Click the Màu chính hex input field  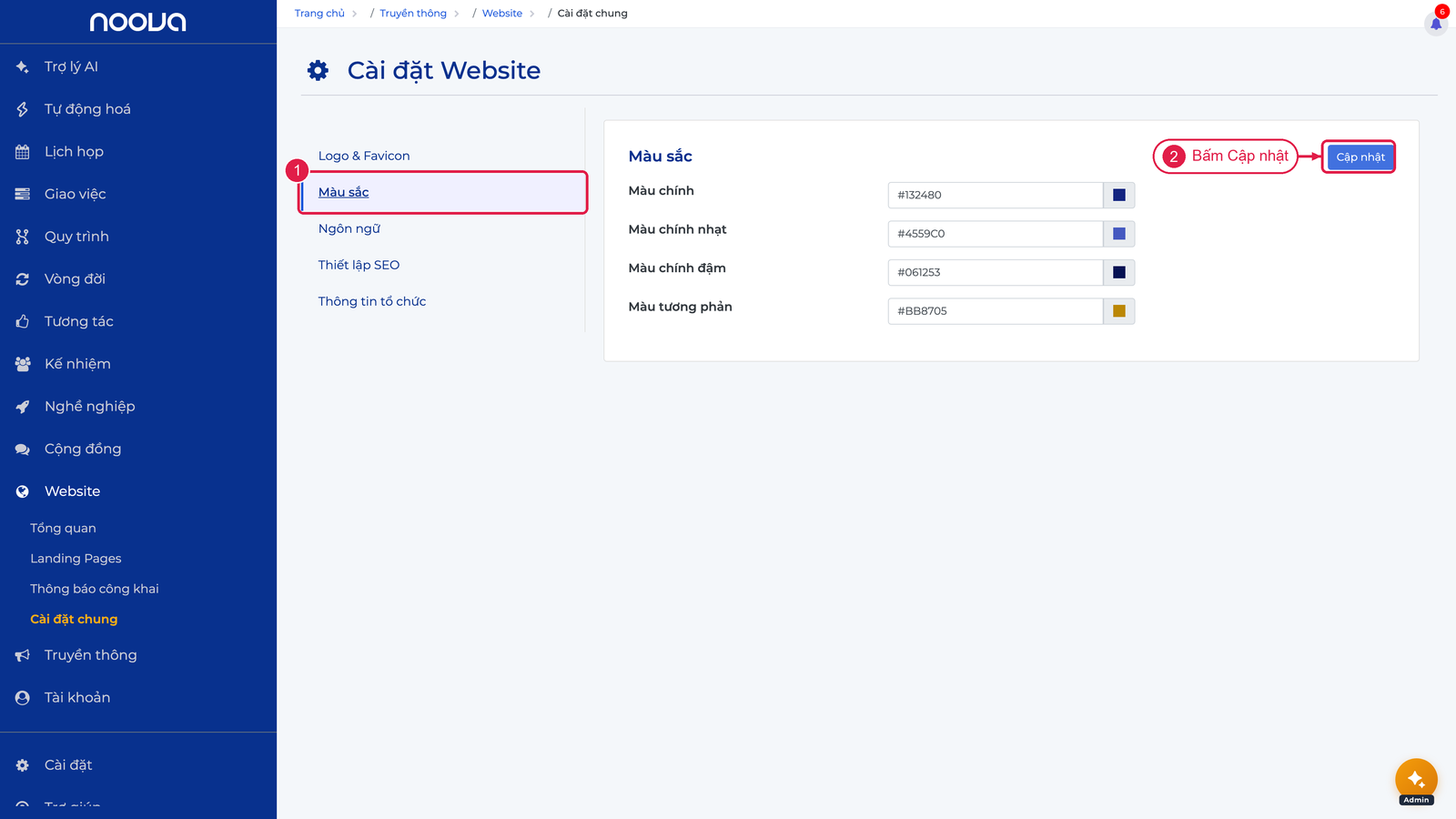996,195
